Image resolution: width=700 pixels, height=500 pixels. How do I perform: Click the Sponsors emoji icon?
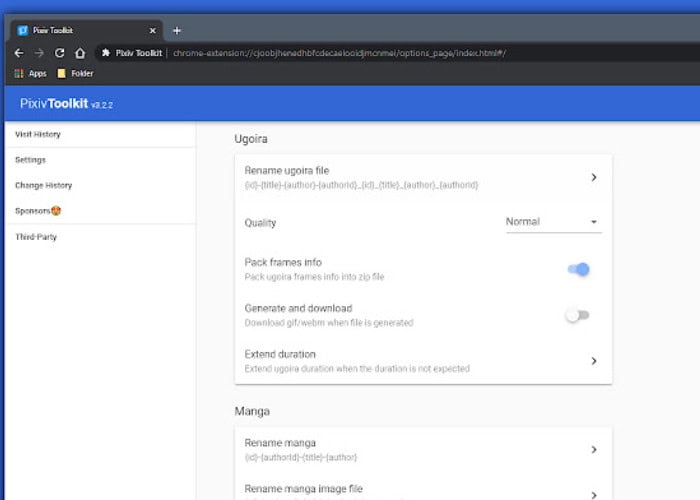tap(56, 211)
